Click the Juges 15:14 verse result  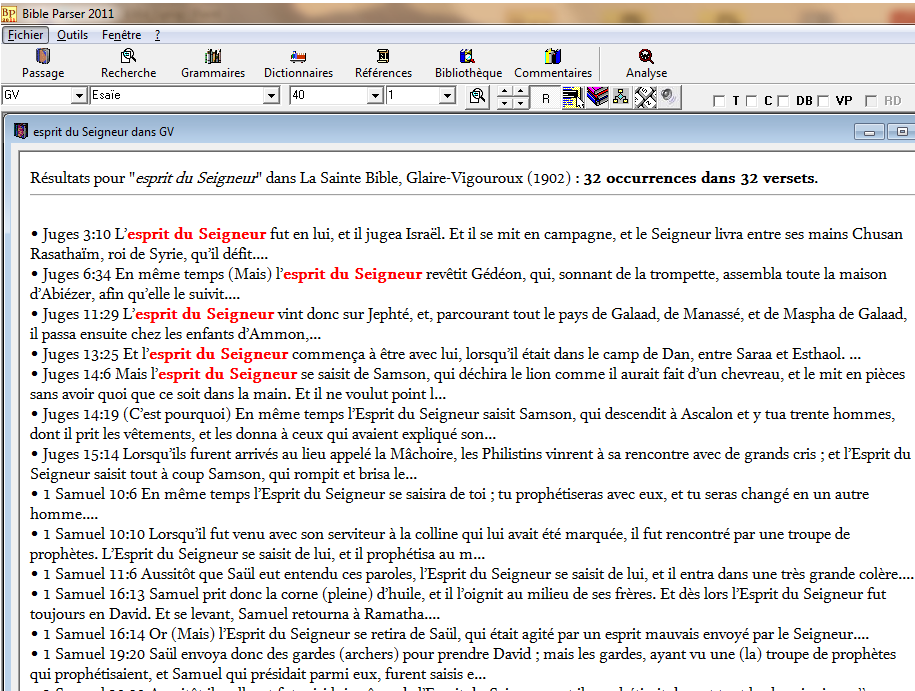click(x=470, y=463)
